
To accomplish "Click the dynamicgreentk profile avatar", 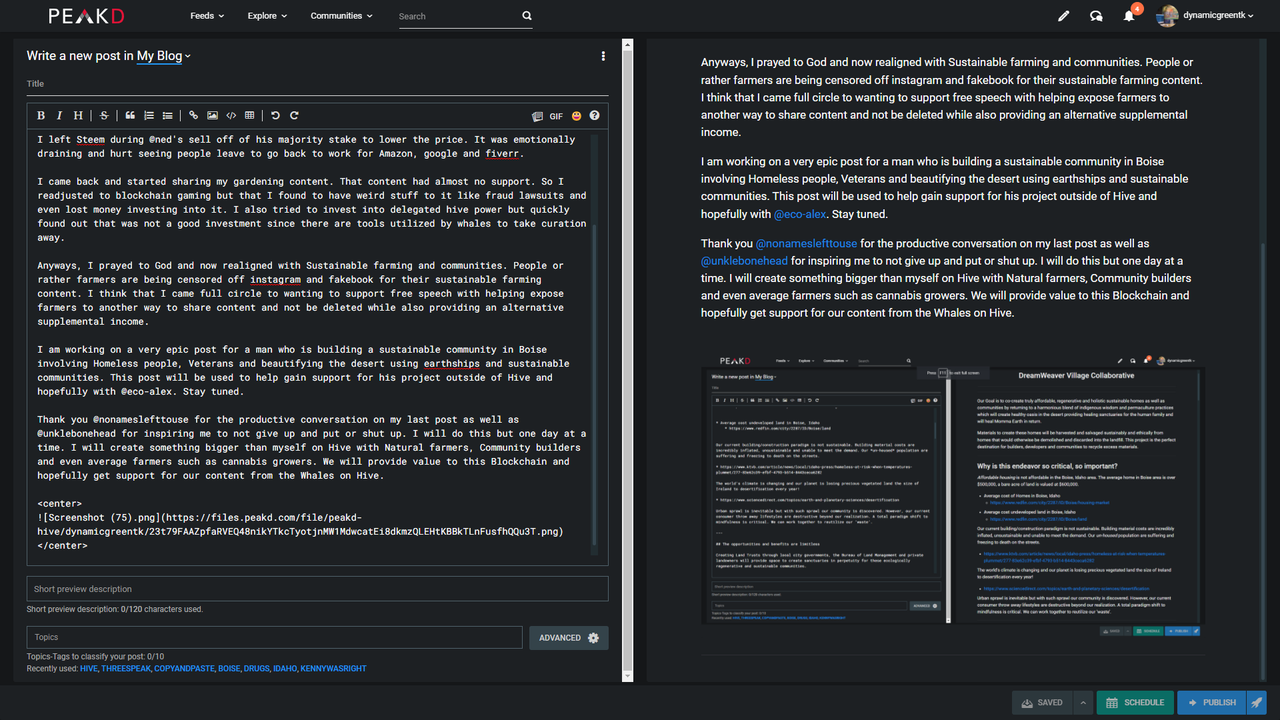I will click(1167, 16).
